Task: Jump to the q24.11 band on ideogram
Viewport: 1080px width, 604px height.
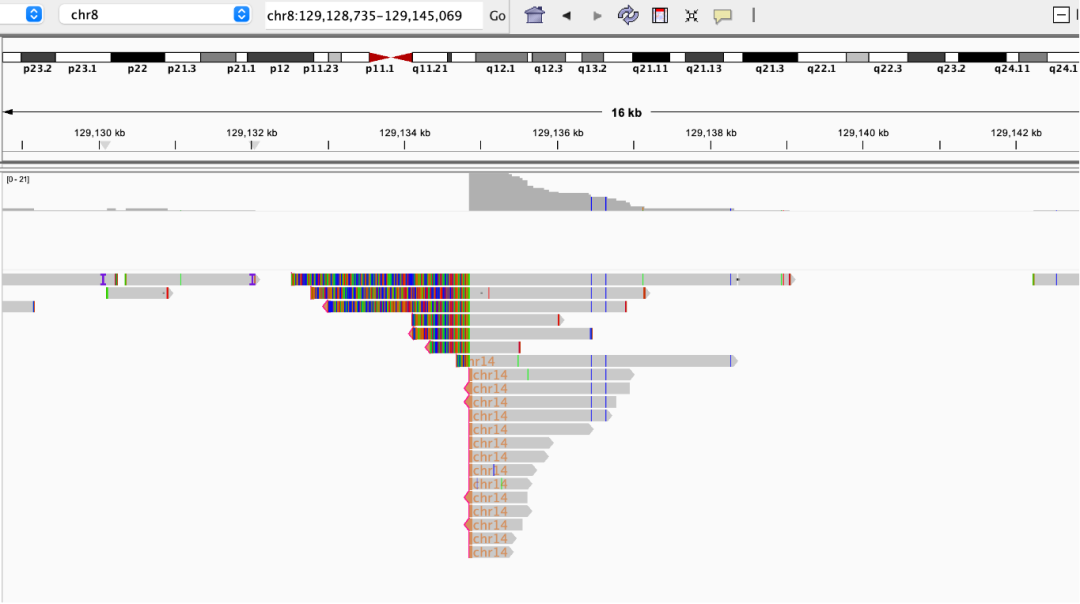Action: coord(1011,58)
